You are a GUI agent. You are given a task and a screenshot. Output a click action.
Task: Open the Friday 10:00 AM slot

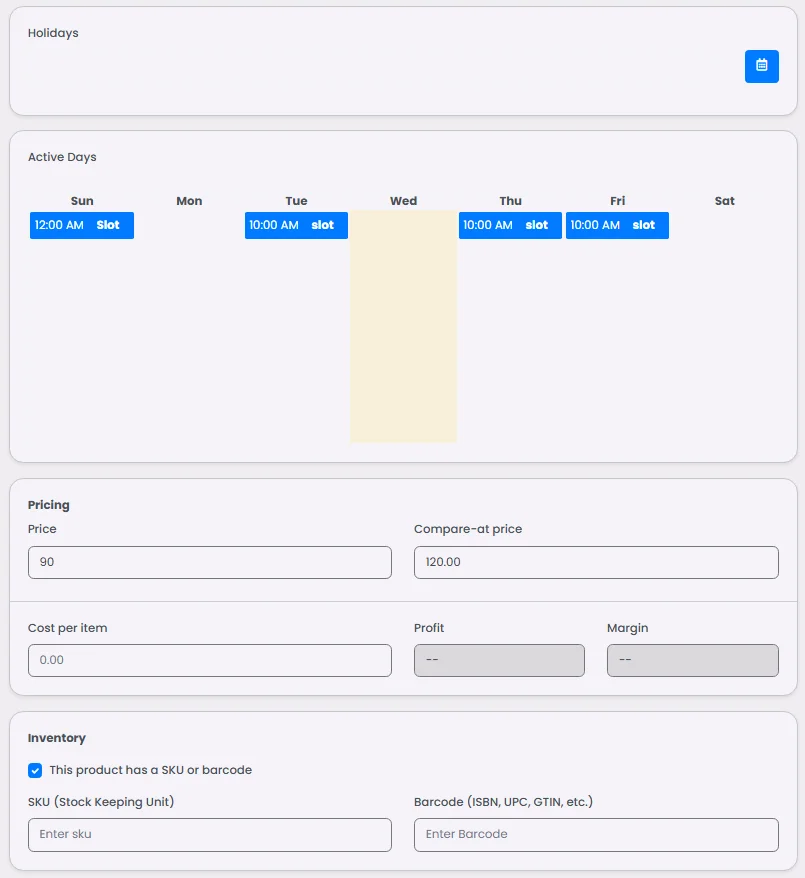coord(617,225)
